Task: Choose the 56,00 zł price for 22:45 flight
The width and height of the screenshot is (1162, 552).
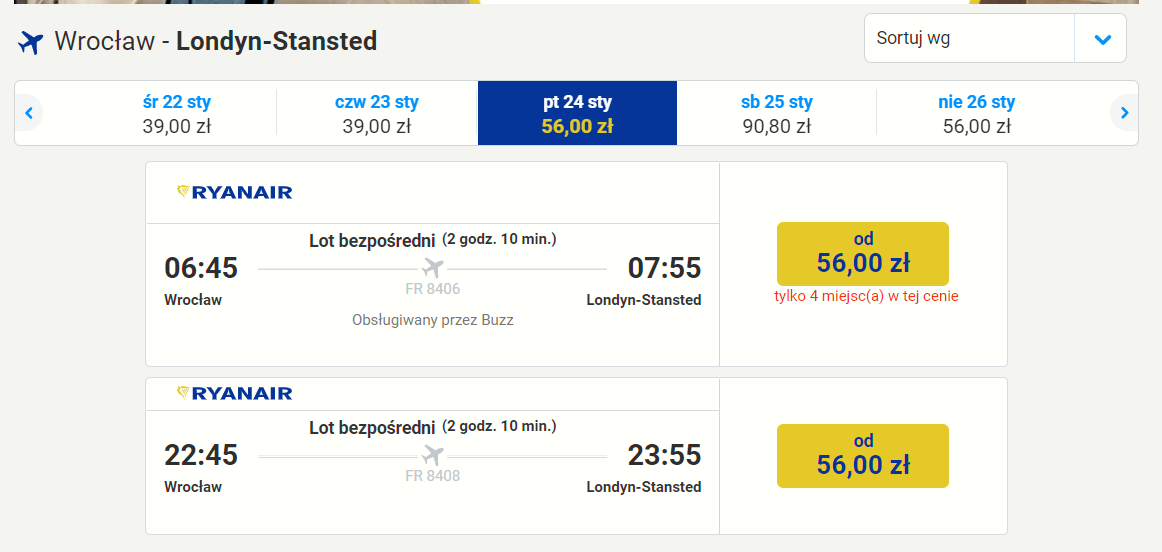Action: point(863,456)
